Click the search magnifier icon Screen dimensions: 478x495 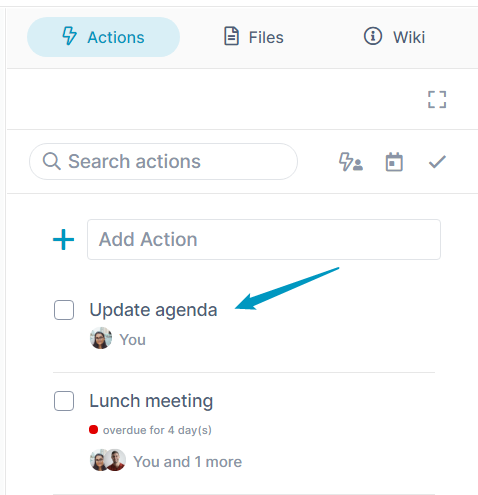52,161
